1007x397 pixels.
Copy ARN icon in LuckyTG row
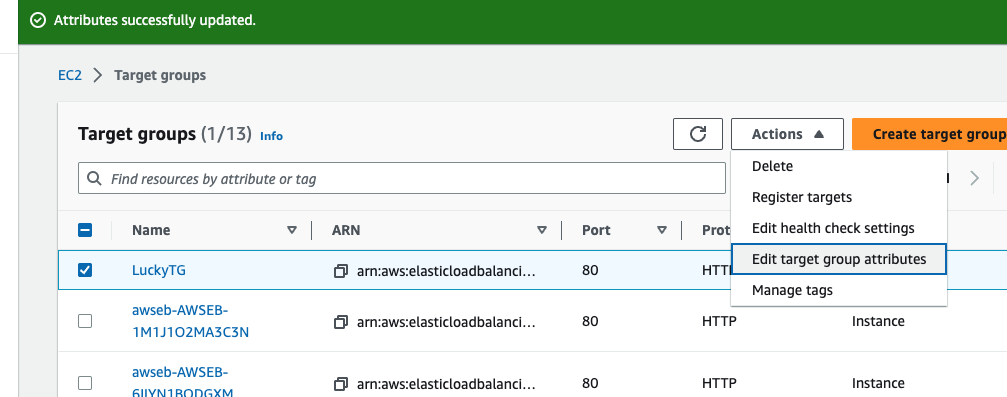tap(340, 271)
